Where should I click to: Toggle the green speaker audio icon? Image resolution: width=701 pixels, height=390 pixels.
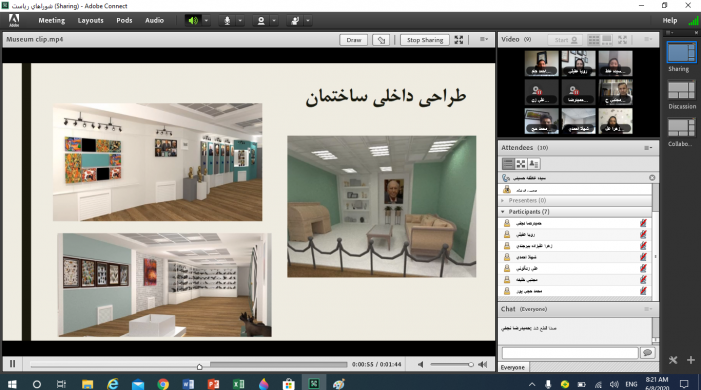pos(193,21)
